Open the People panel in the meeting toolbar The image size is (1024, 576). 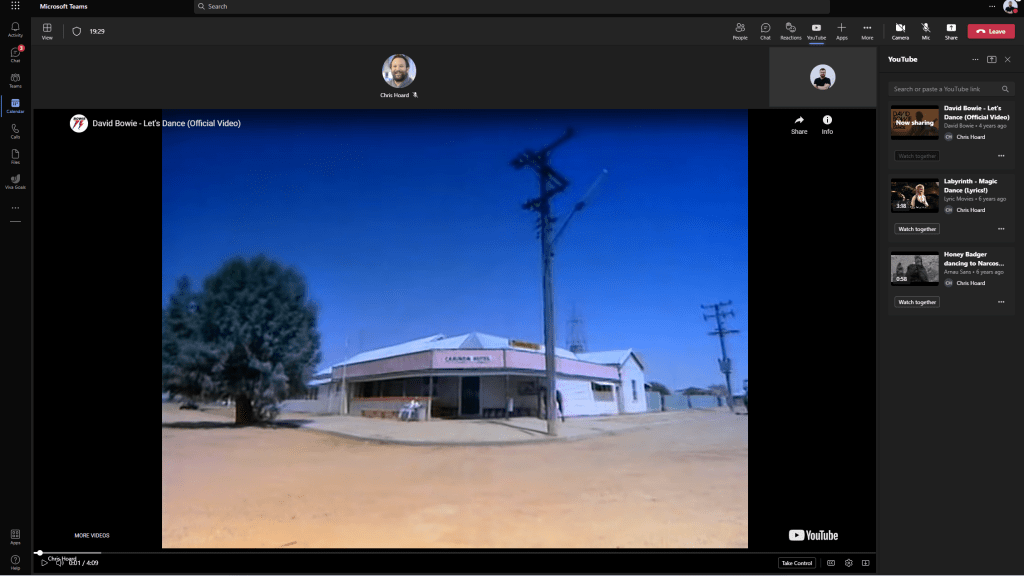click(740, 30)
